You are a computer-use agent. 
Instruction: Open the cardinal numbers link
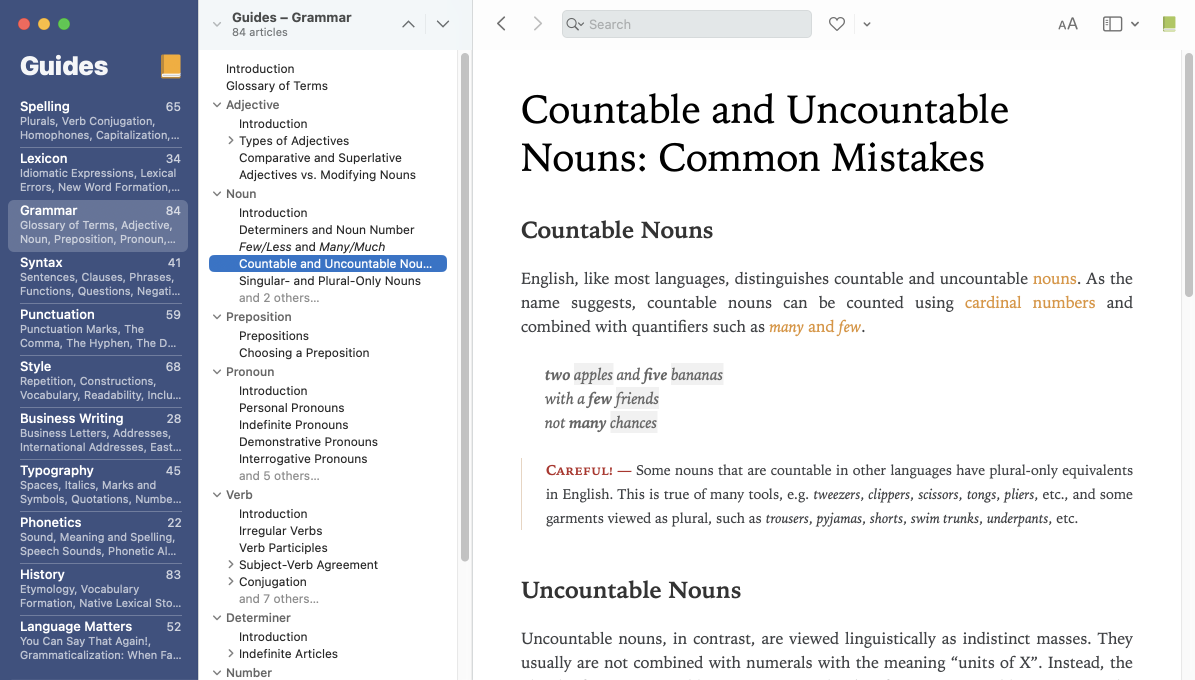(x=1029, y=302)
